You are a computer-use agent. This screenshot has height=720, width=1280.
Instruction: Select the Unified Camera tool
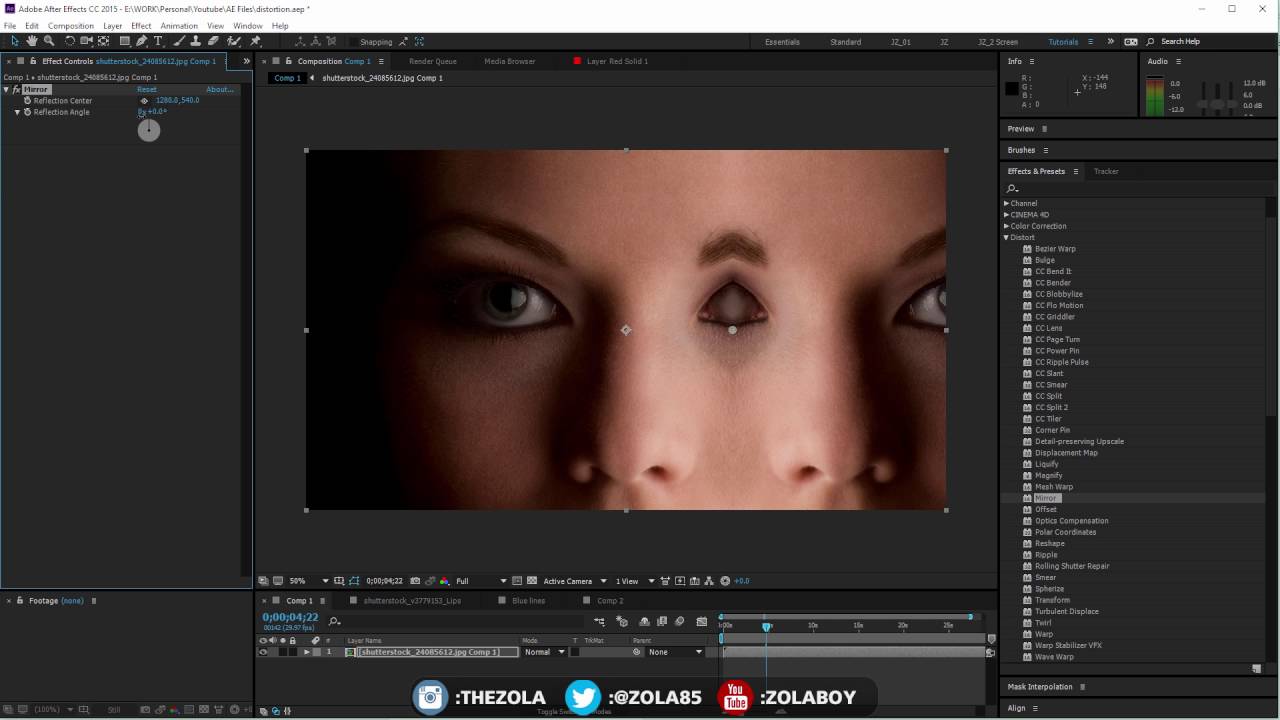click(87, 41)
